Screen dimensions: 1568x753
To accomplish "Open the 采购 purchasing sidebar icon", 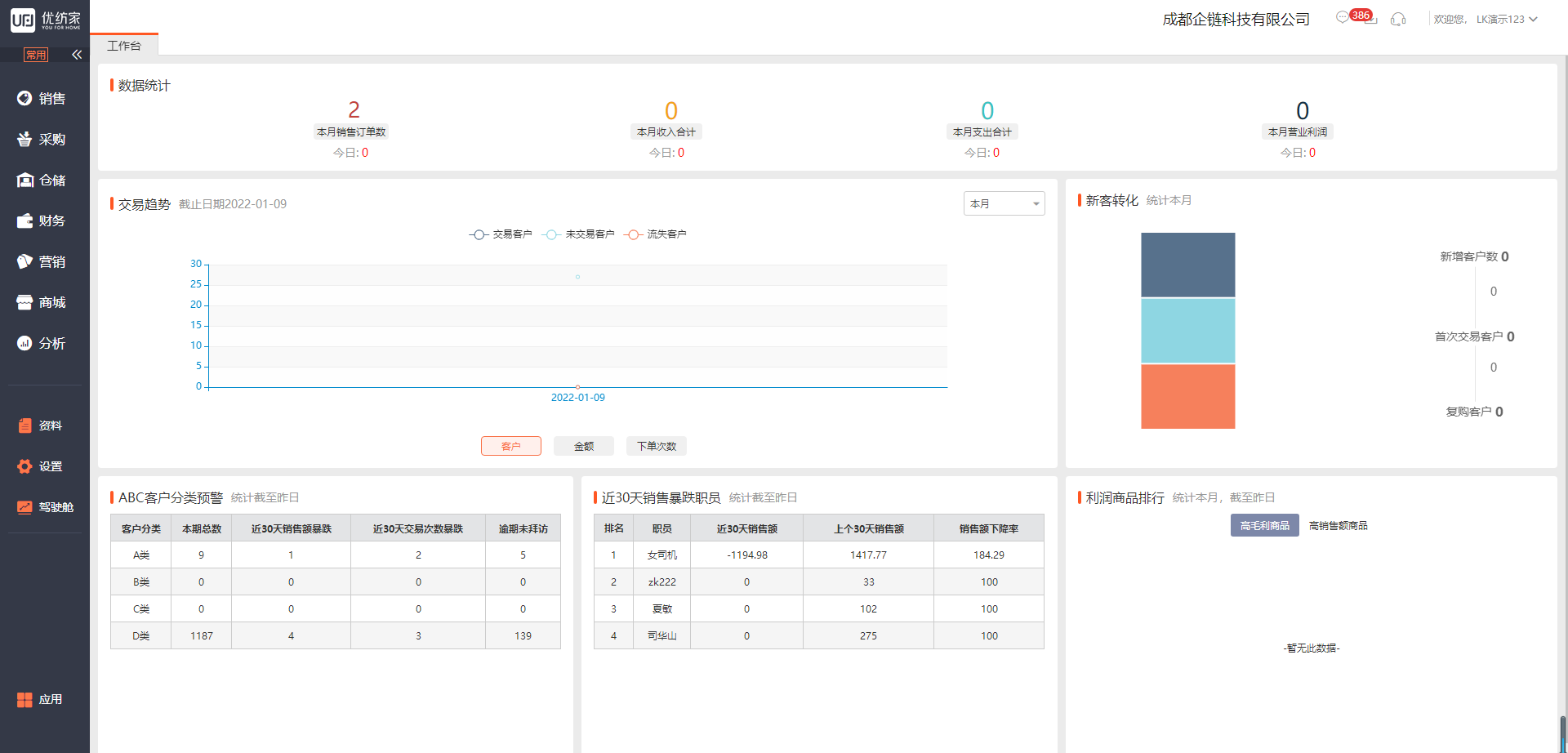I will point(25,140).
